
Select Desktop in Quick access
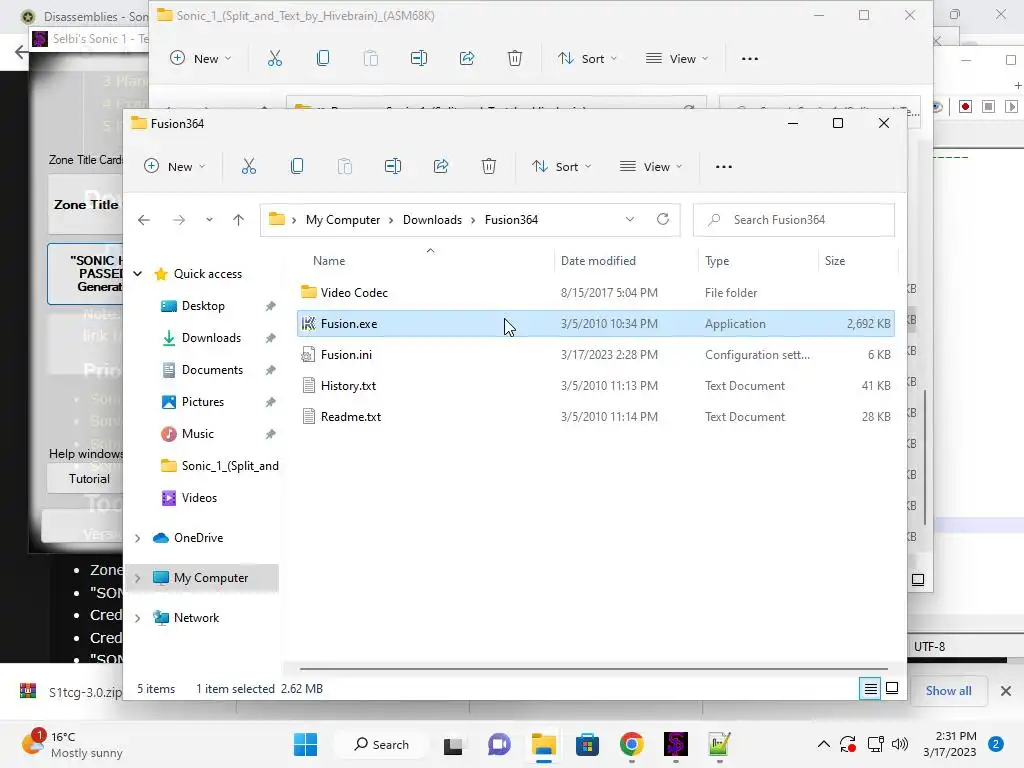point(203,306)
